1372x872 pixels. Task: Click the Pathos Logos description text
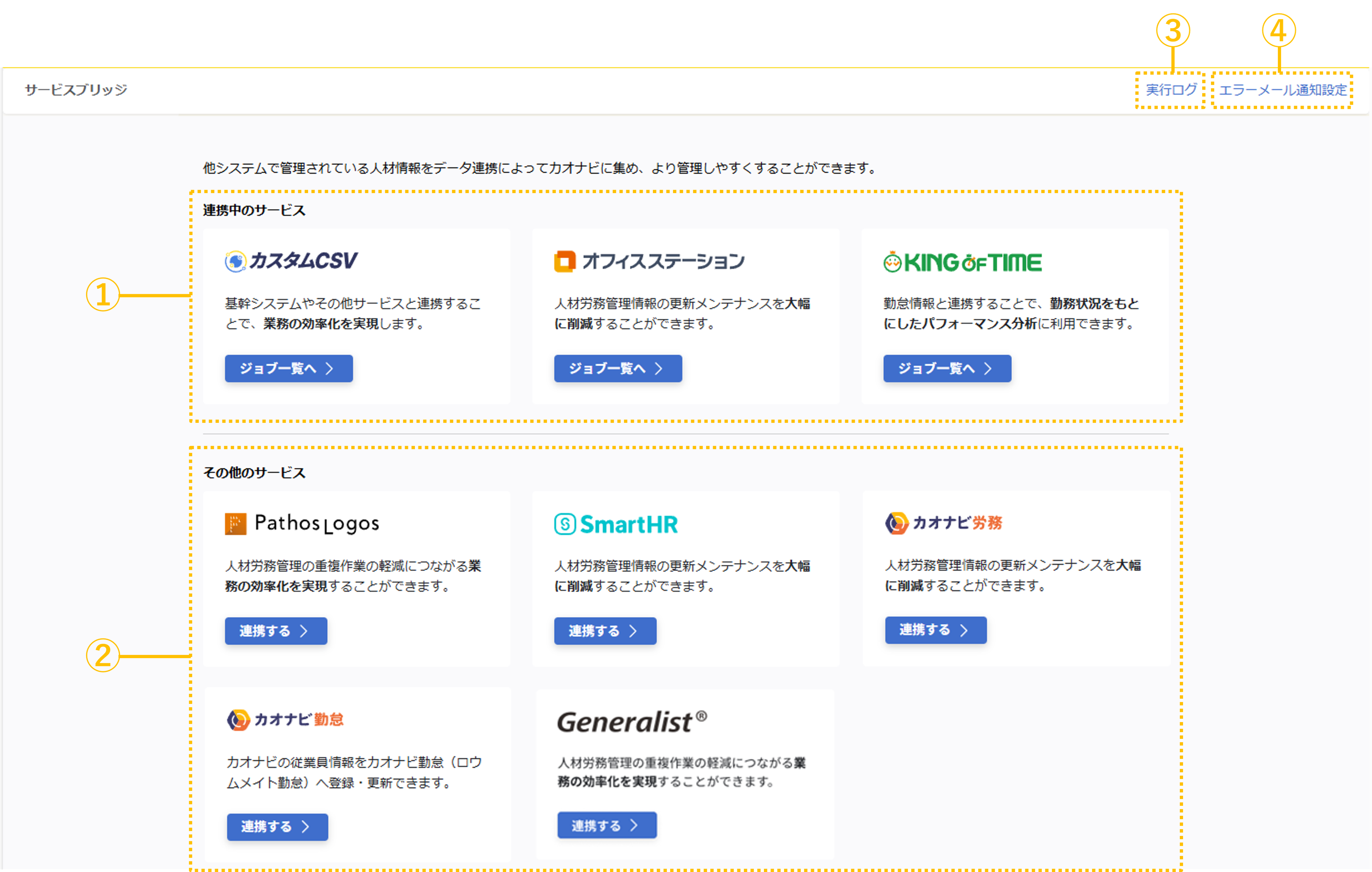pos(353,576)
